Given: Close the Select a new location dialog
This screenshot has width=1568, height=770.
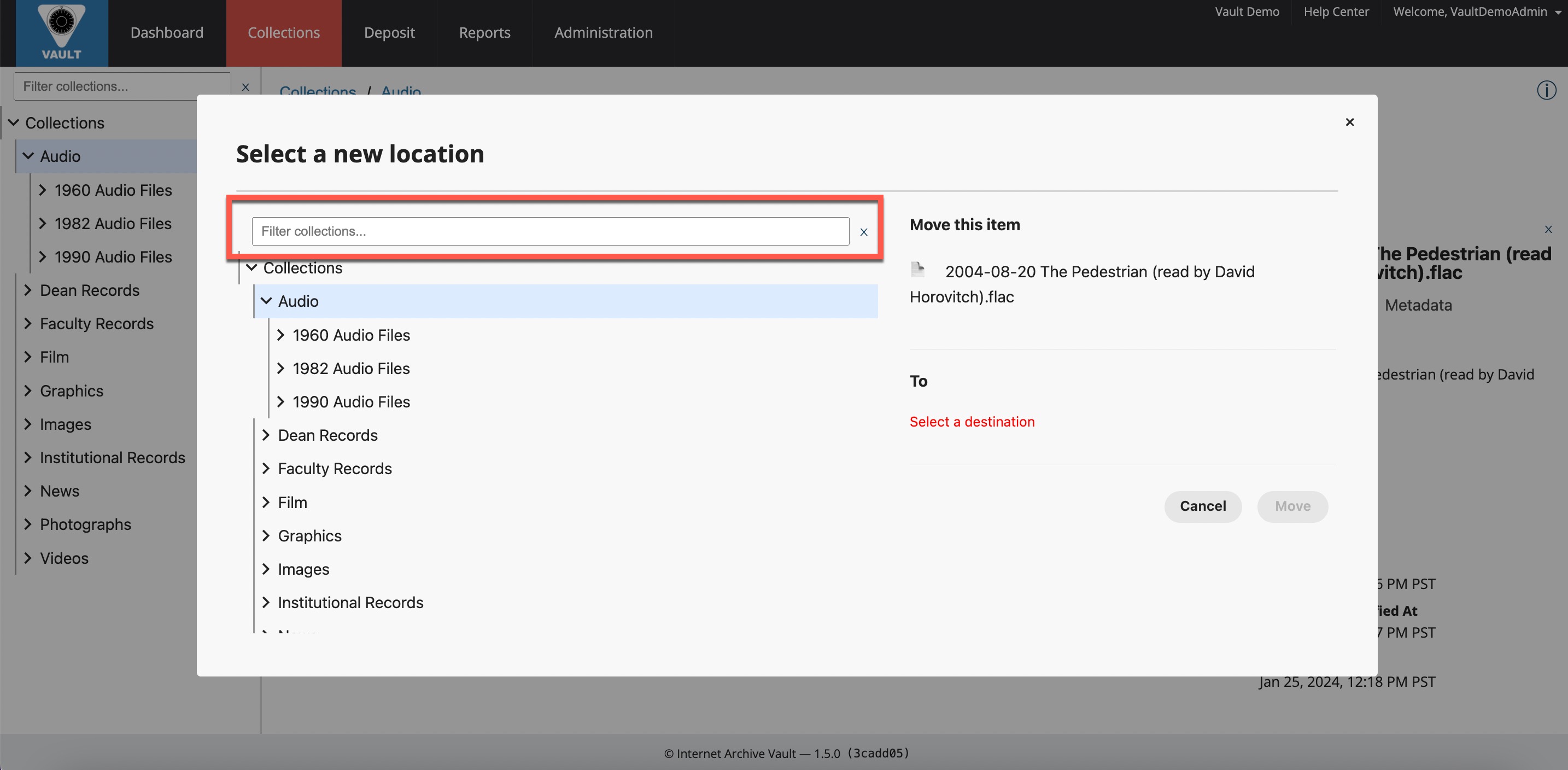Looking at the screenshot, I should click(x=1349, y=122).
